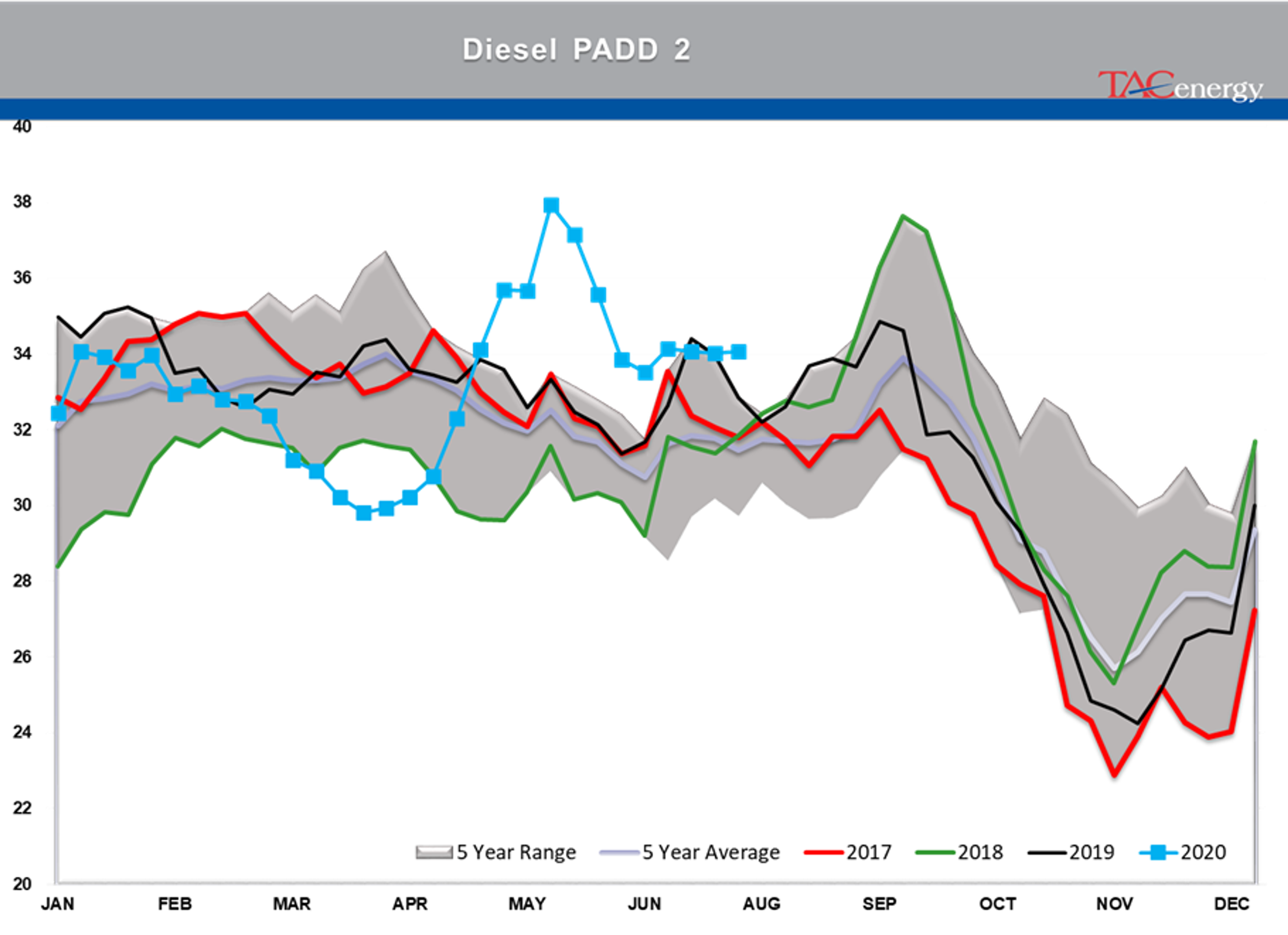Click the Diesel PADD 2 chart title
The width and height of the screenshot is (1288, 935).
click(577, 50)
